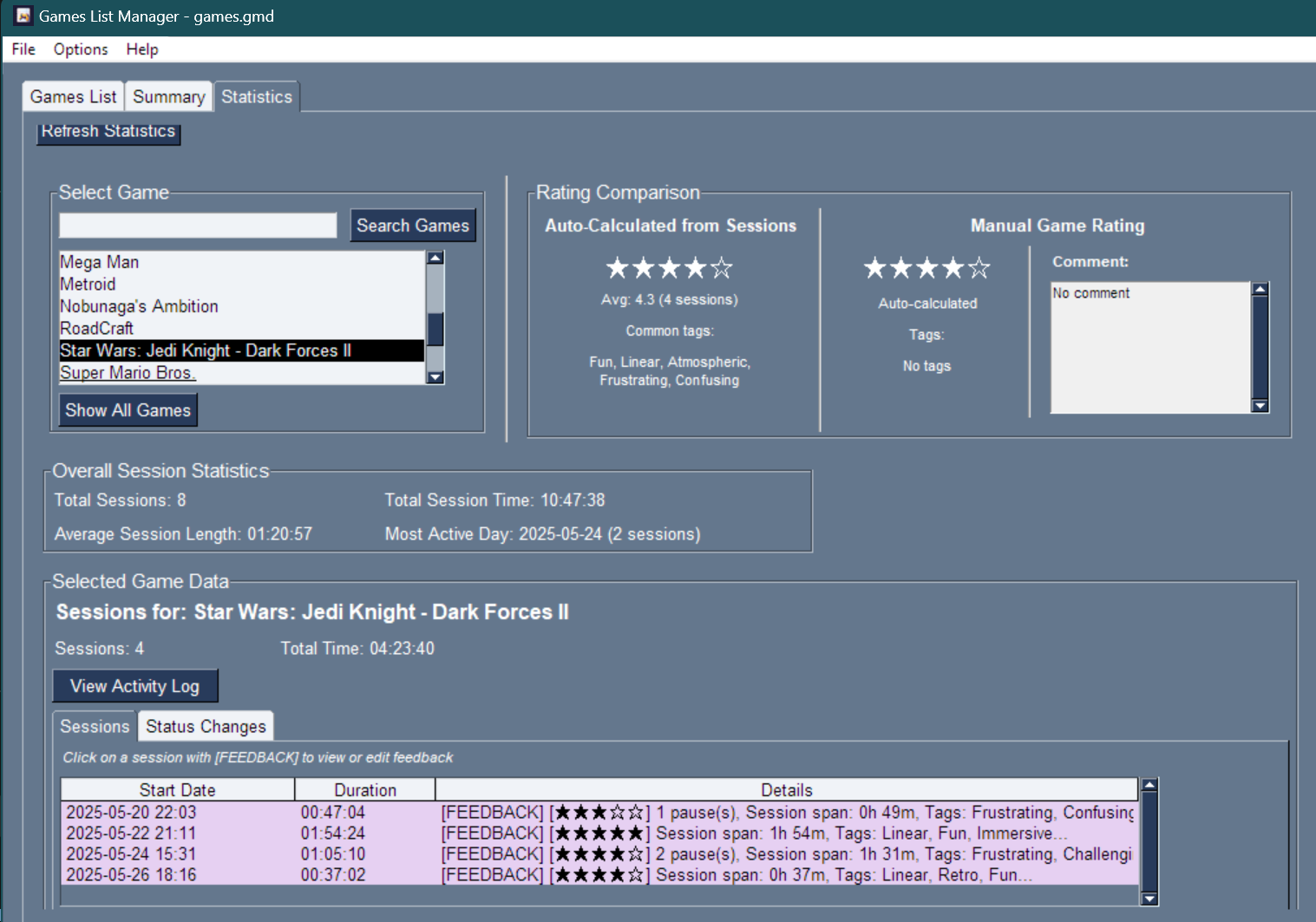Screen dimensions: 1316x922
Task: Click the View Activity Log button
Action: coord(134,686)
